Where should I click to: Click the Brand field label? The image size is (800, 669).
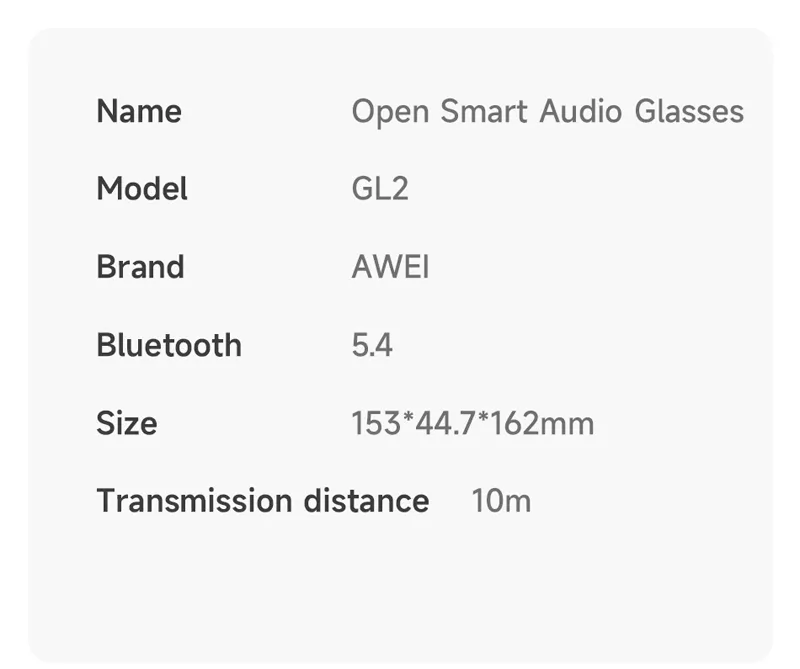click(140, 267)
